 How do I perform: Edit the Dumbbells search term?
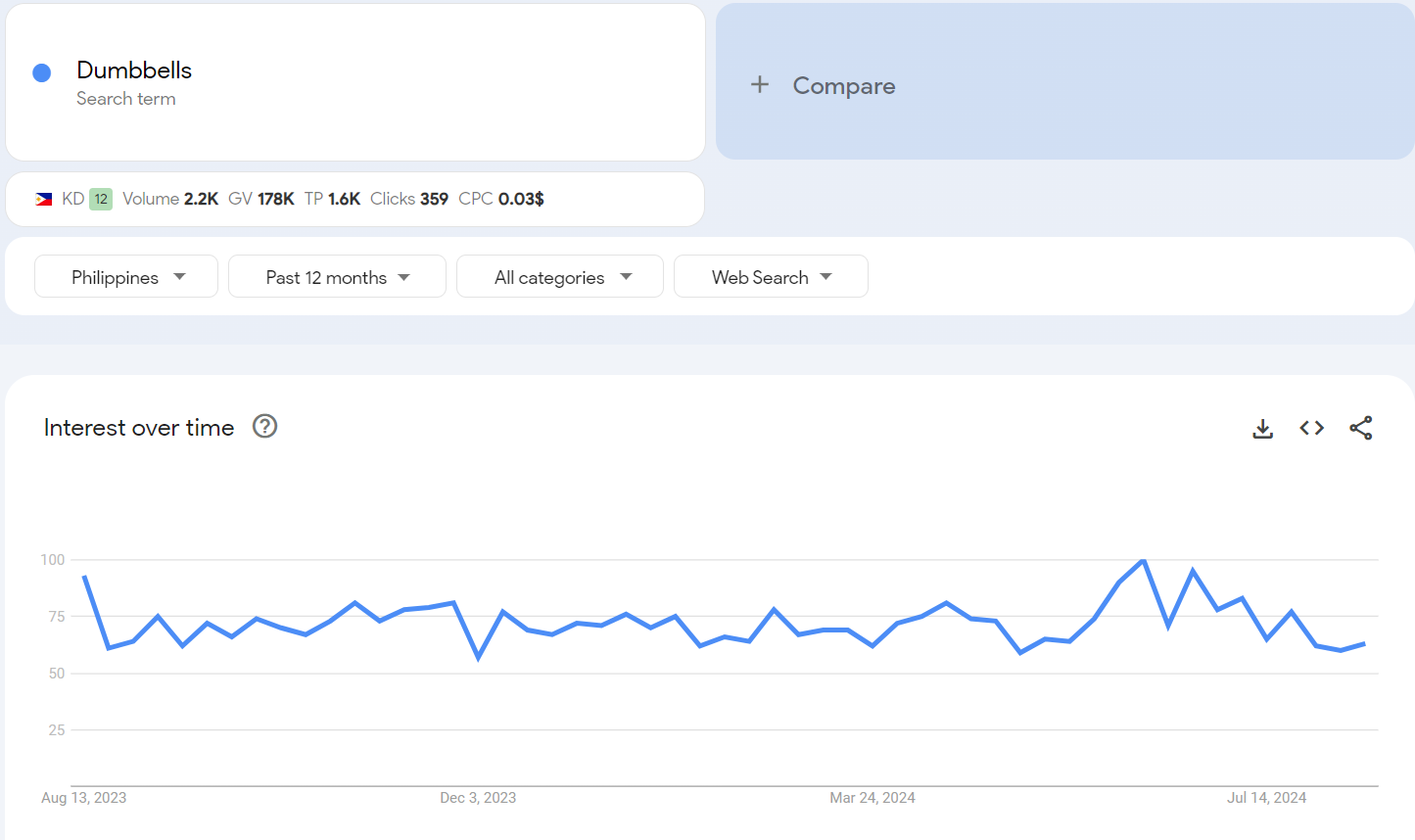[x=134, y=70]
